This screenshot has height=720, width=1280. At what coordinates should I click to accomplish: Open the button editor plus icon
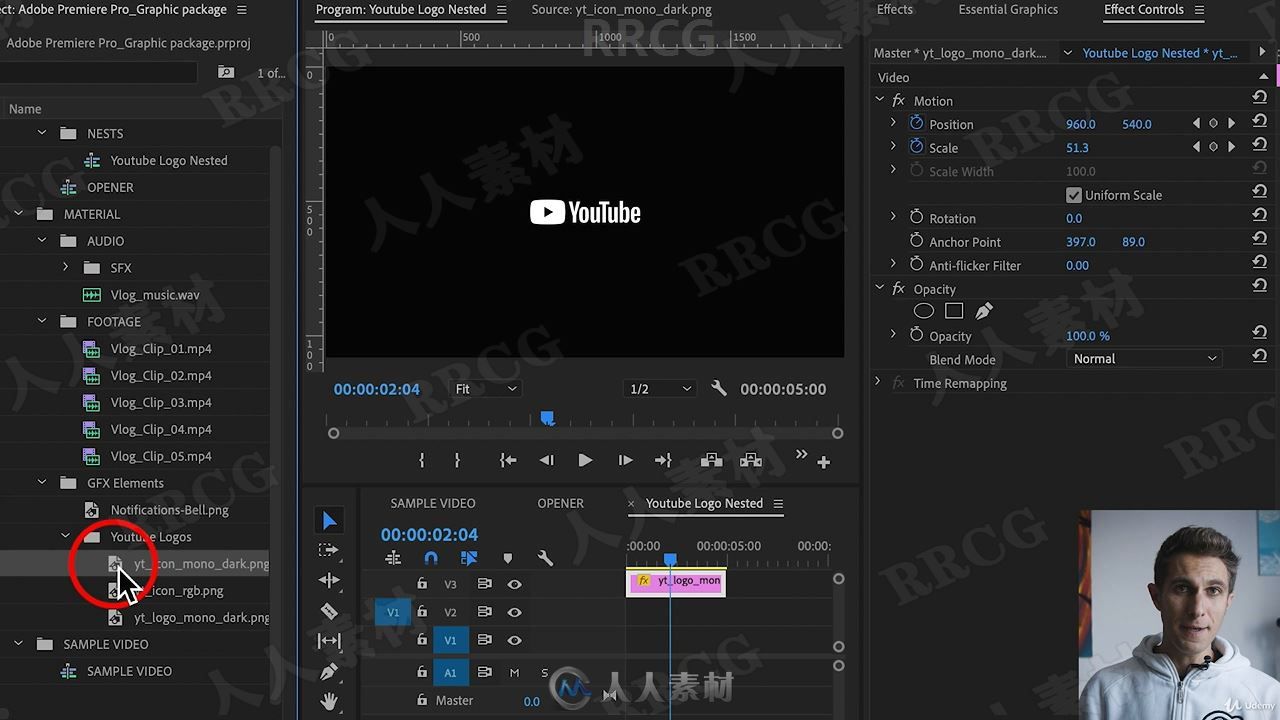tap(824, 462)
